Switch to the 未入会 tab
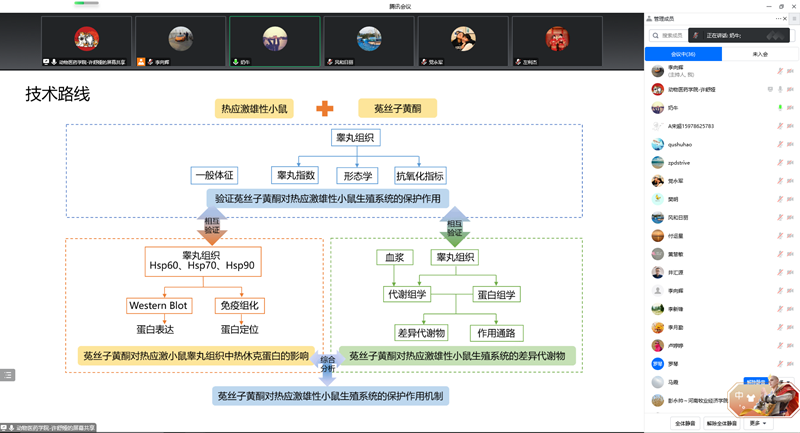This screenshot has height=433, width=800. point(759,55)
